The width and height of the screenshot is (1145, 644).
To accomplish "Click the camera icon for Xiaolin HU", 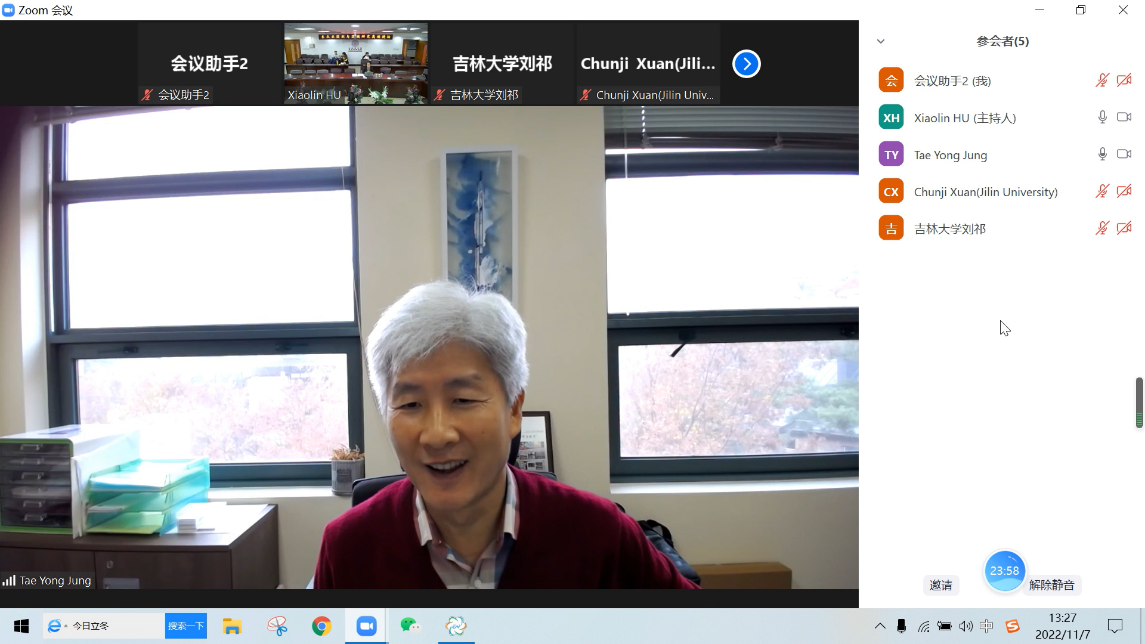I will click(1124, 117).
